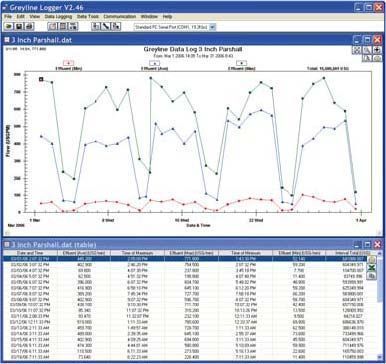Open the File menu
386x364 pixels.
click(8, 16)
